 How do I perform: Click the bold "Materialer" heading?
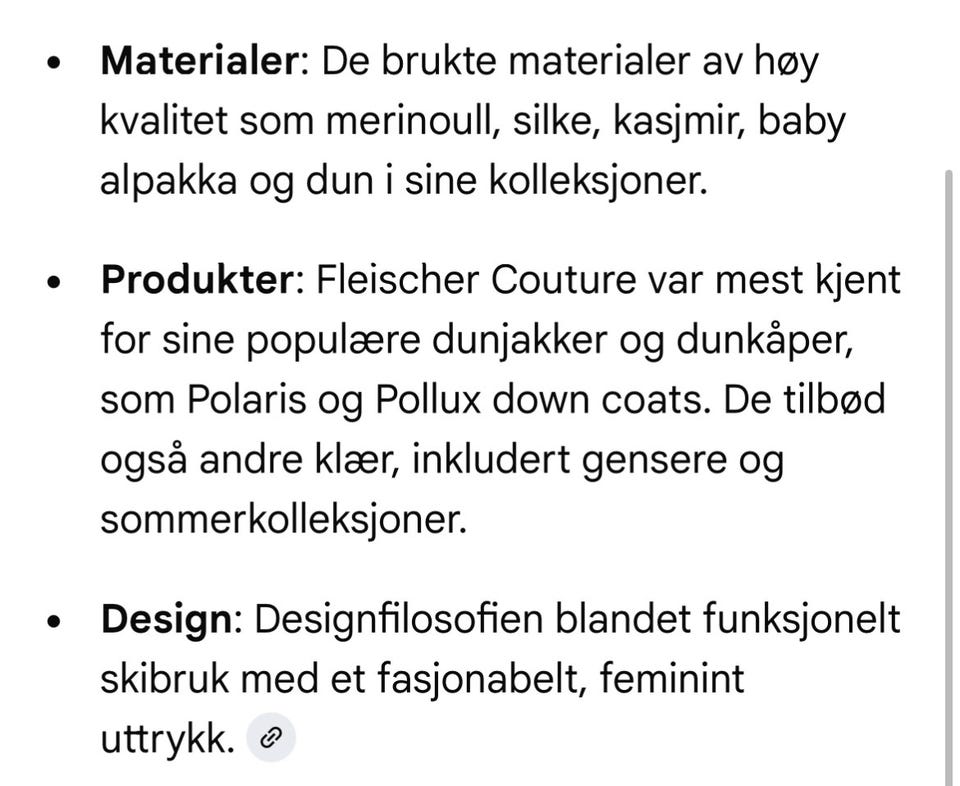click(x=199, y=62)
